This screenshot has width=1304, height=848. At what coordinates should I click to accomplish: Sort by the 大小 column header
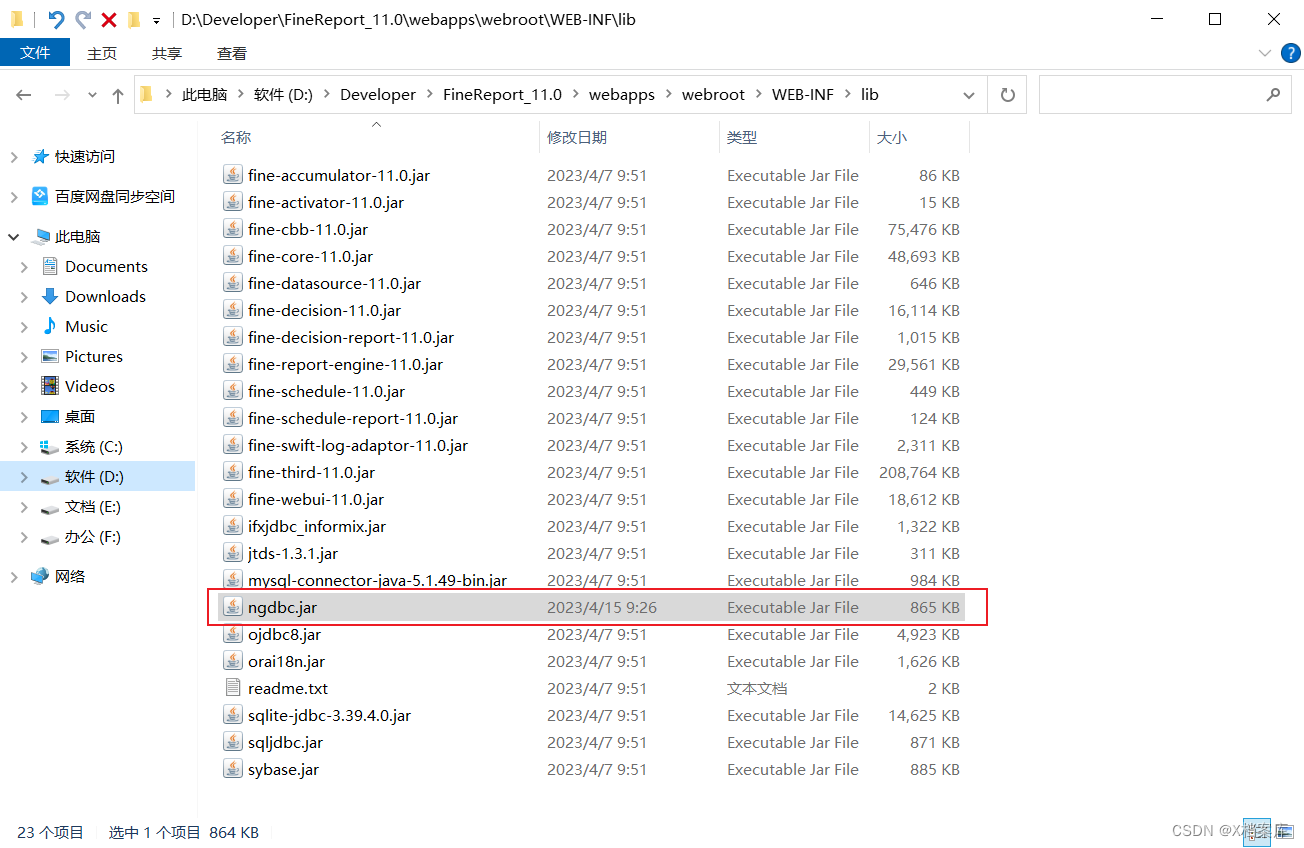(892, 137)
